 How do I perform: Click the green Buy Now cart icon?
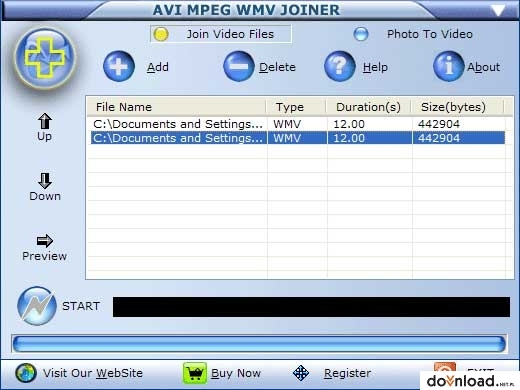[x=195, y=373]
